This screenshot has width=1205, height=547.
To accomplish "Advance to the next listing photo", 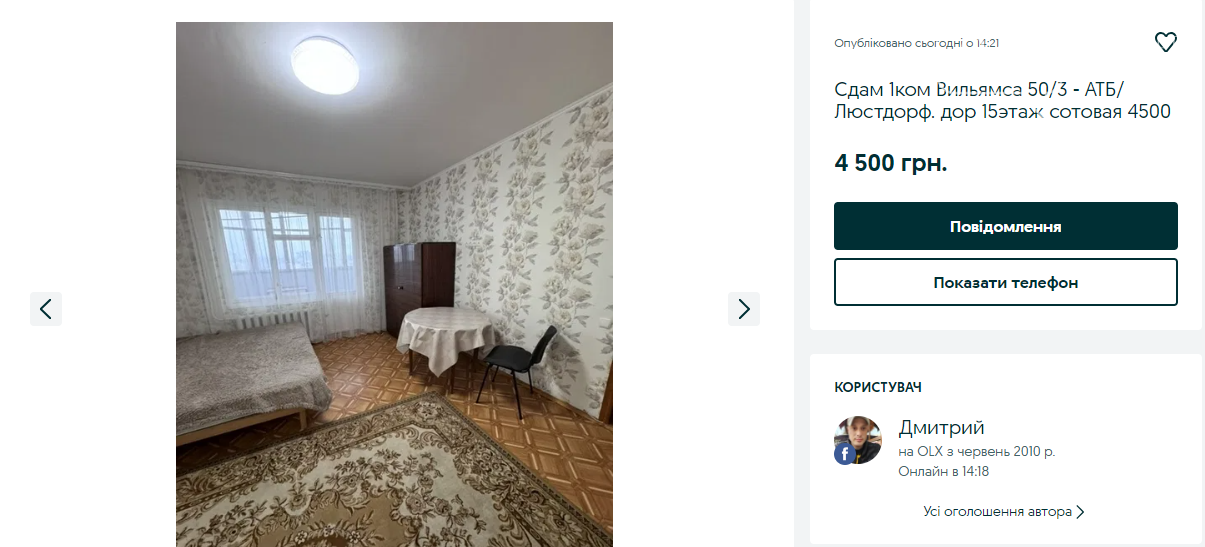I will (x=744, y=309).
